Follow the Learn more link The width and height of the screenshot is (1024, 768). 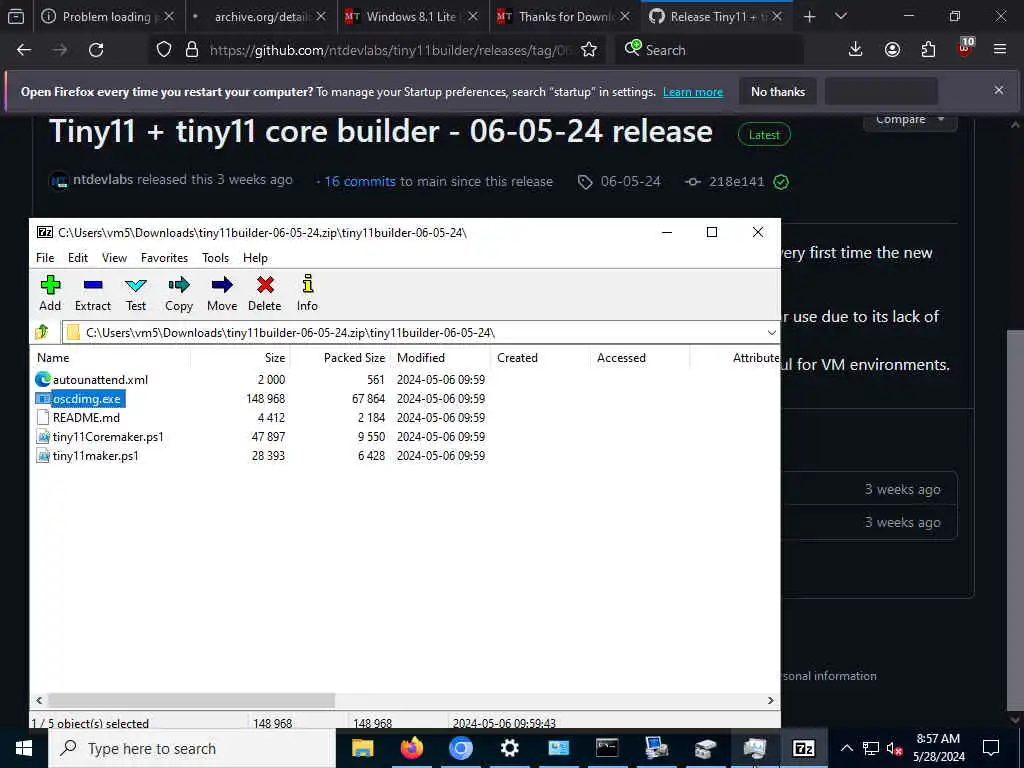(693, 92)
